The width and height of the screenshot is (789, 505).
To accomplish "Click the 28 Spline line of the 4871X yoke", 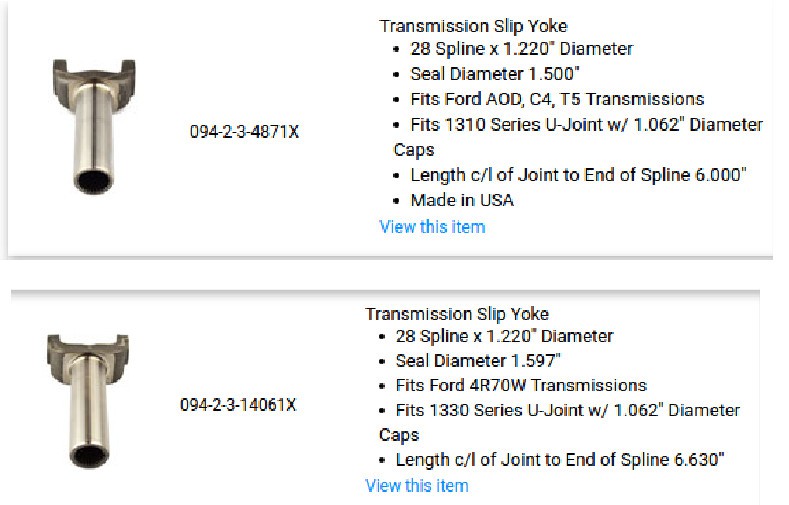I will pos(521,49).
